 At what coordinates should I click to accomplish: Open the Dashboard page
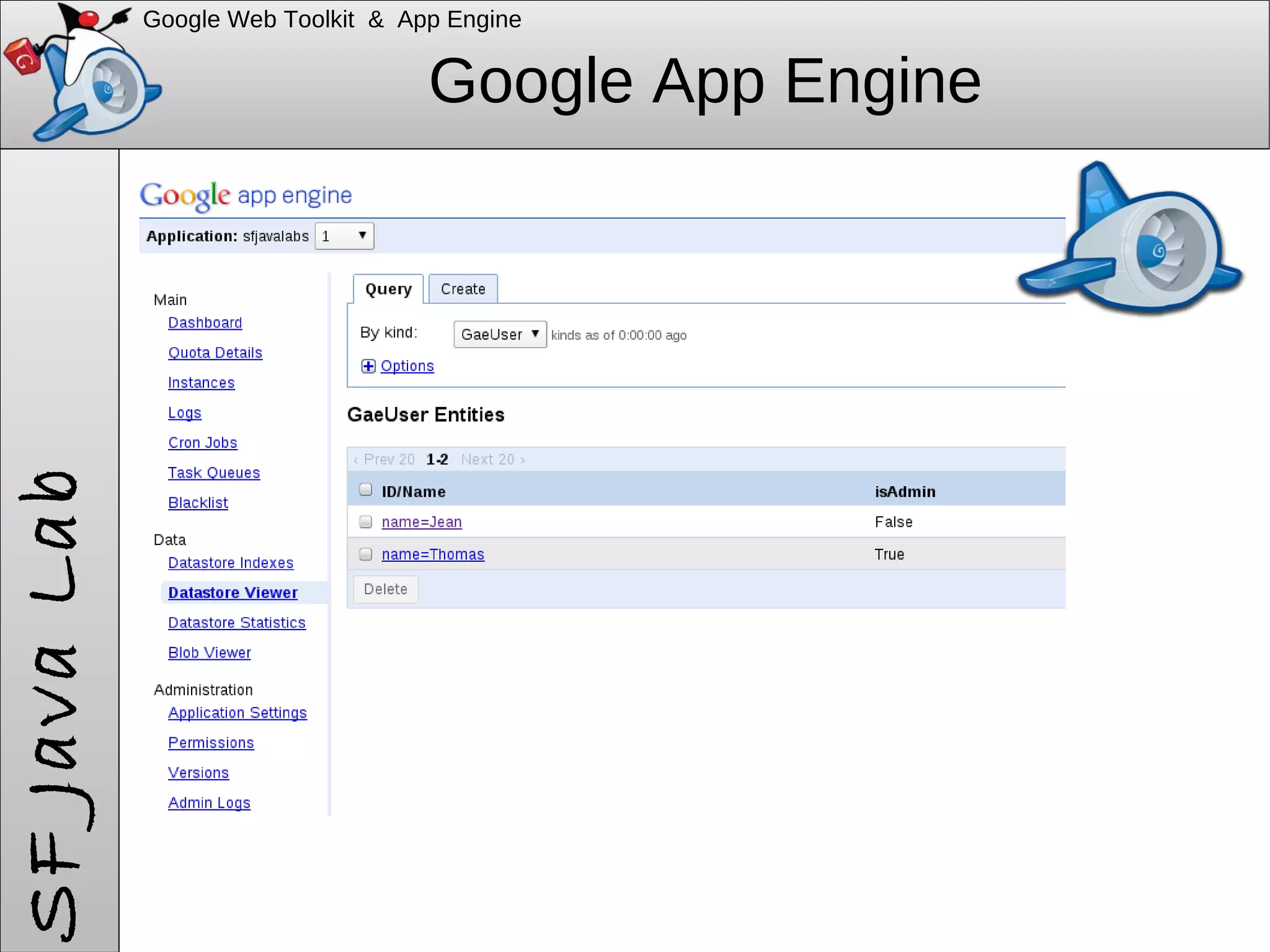(205, 323)
